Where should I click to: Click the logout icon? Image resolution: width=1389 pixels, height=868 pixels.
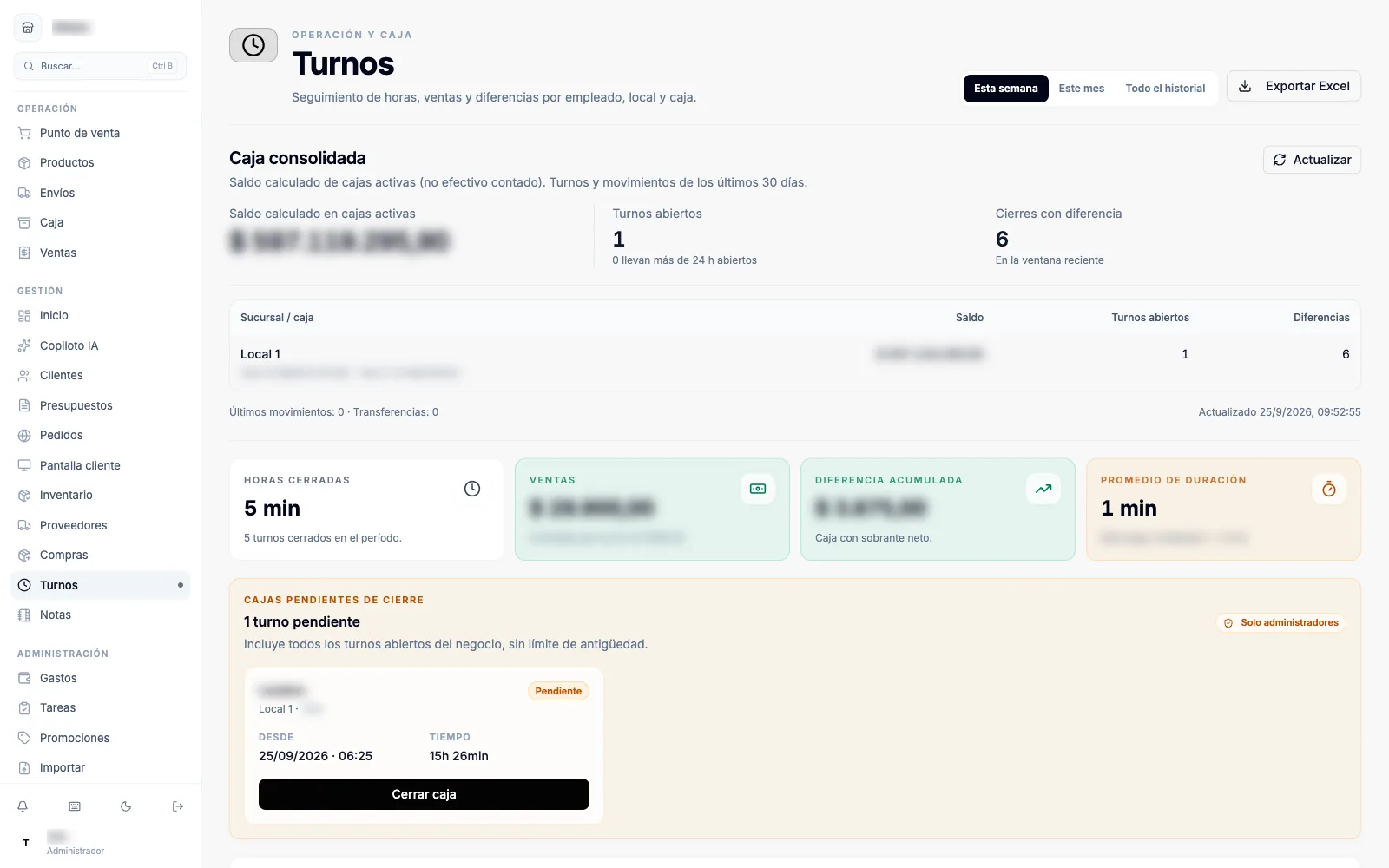click(178, 806)
